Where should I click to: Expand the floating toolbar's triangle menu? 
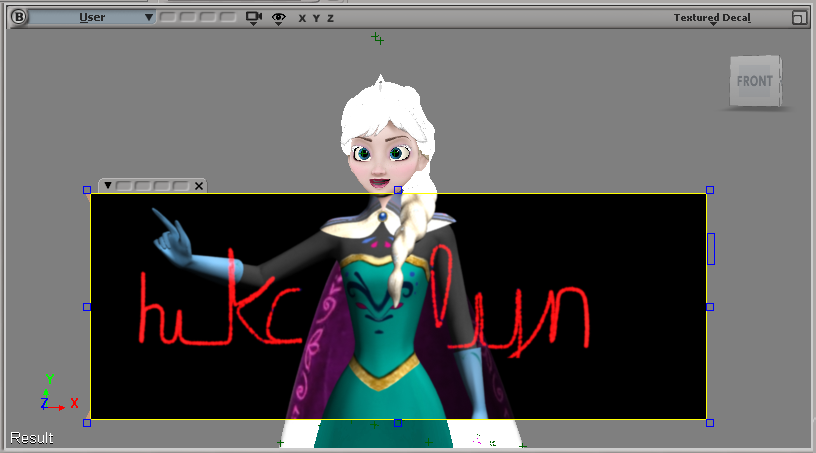point(108,185)
